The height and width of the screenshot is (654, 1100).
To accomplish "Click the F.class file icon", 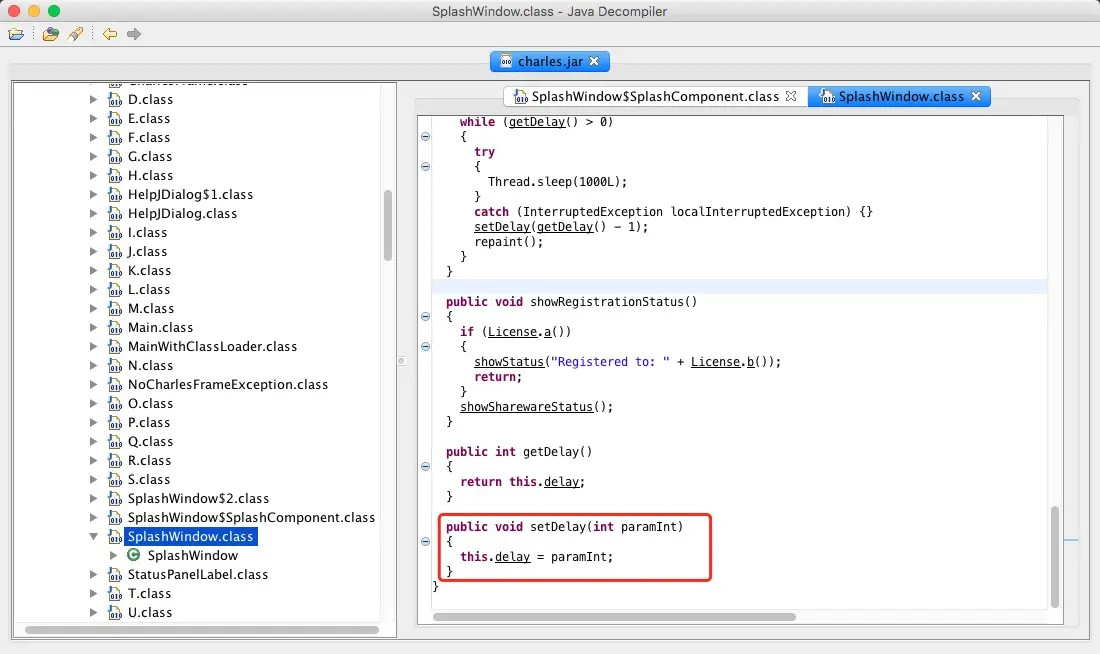I will [115, 138].
